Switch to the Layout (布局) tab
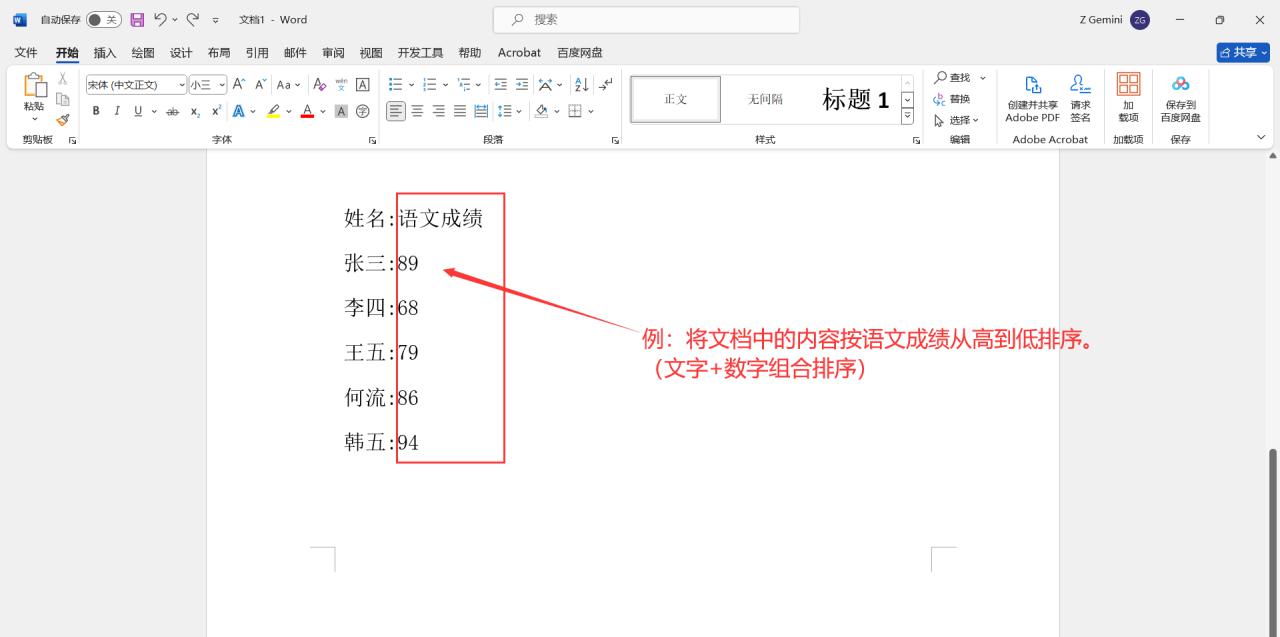Screen dimensions: 1280x637 pos(219,53)
